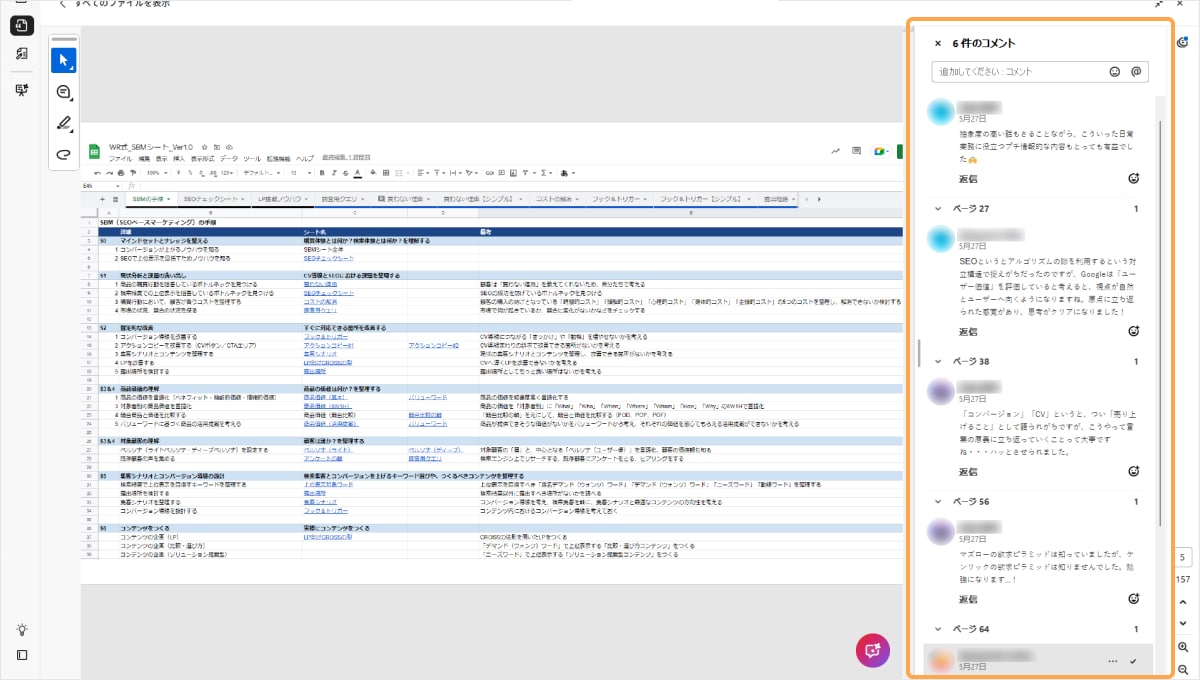The width and height of the screenshot is (1200, 680).
Task: Close the 6件のコメント panel
Action: (x=937, y=44)
